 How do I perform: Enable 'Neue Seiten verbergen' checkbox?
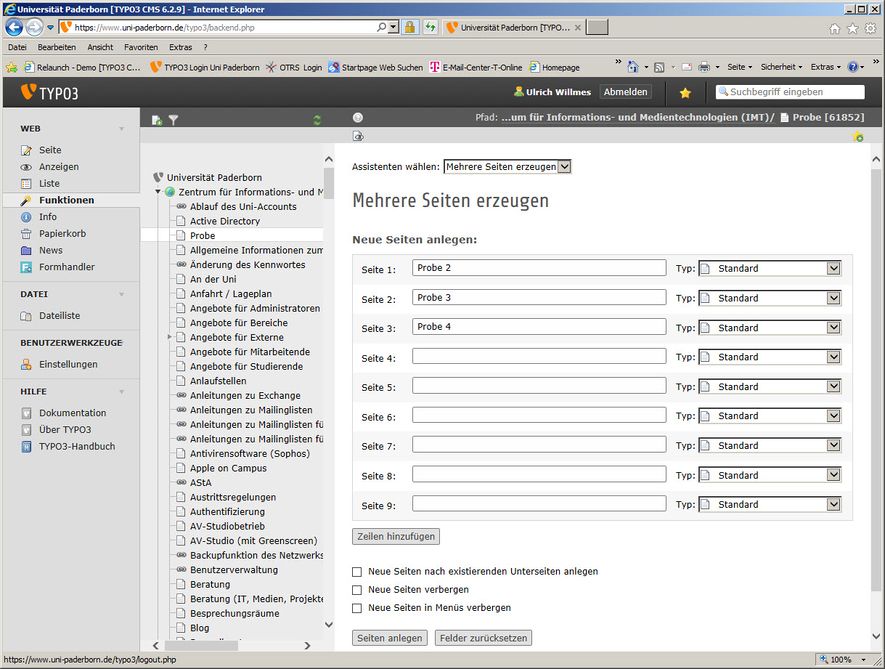(x=357, y=590)
